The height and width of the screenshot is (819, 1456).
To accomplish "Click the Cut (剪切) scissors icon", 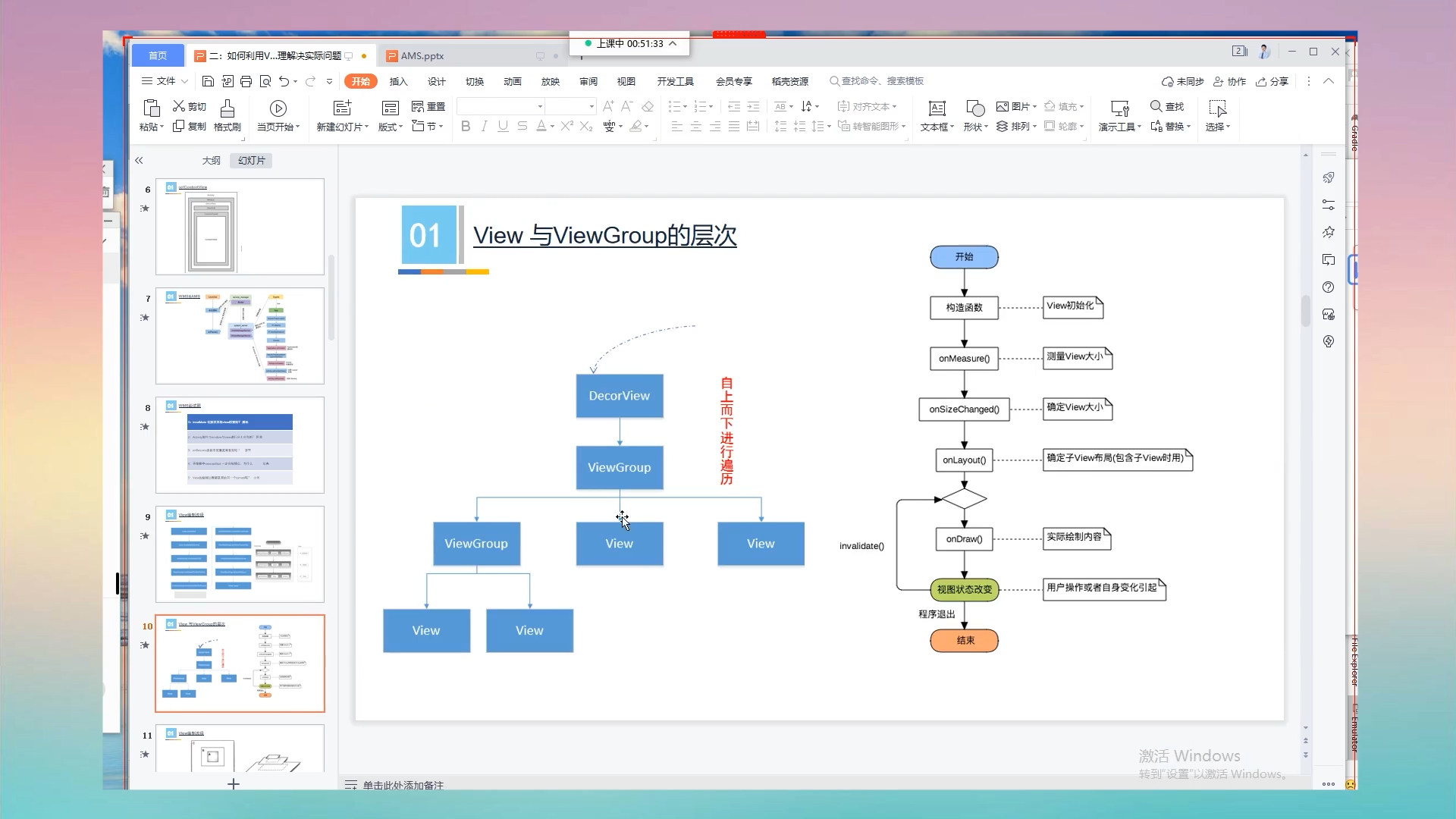I will click(179, 106).
